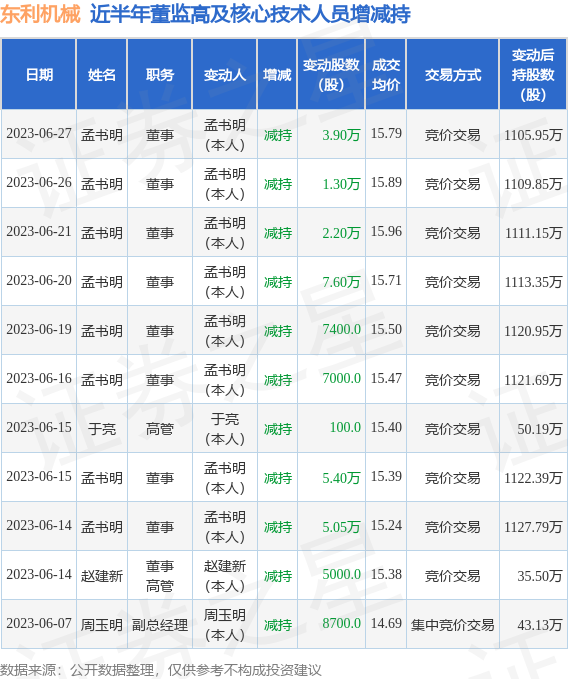This screenshot has height=679, width=568.
Task: Click the holdings value 43.13万
Action: [539, 624]
